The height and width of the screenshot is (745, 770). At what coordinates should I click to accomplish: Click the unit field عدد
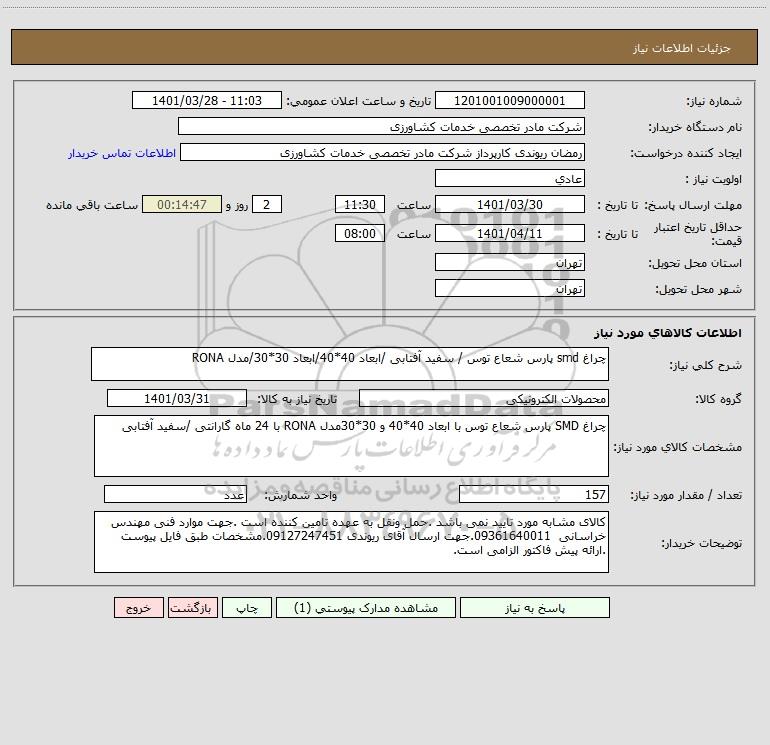coord(175,494)
